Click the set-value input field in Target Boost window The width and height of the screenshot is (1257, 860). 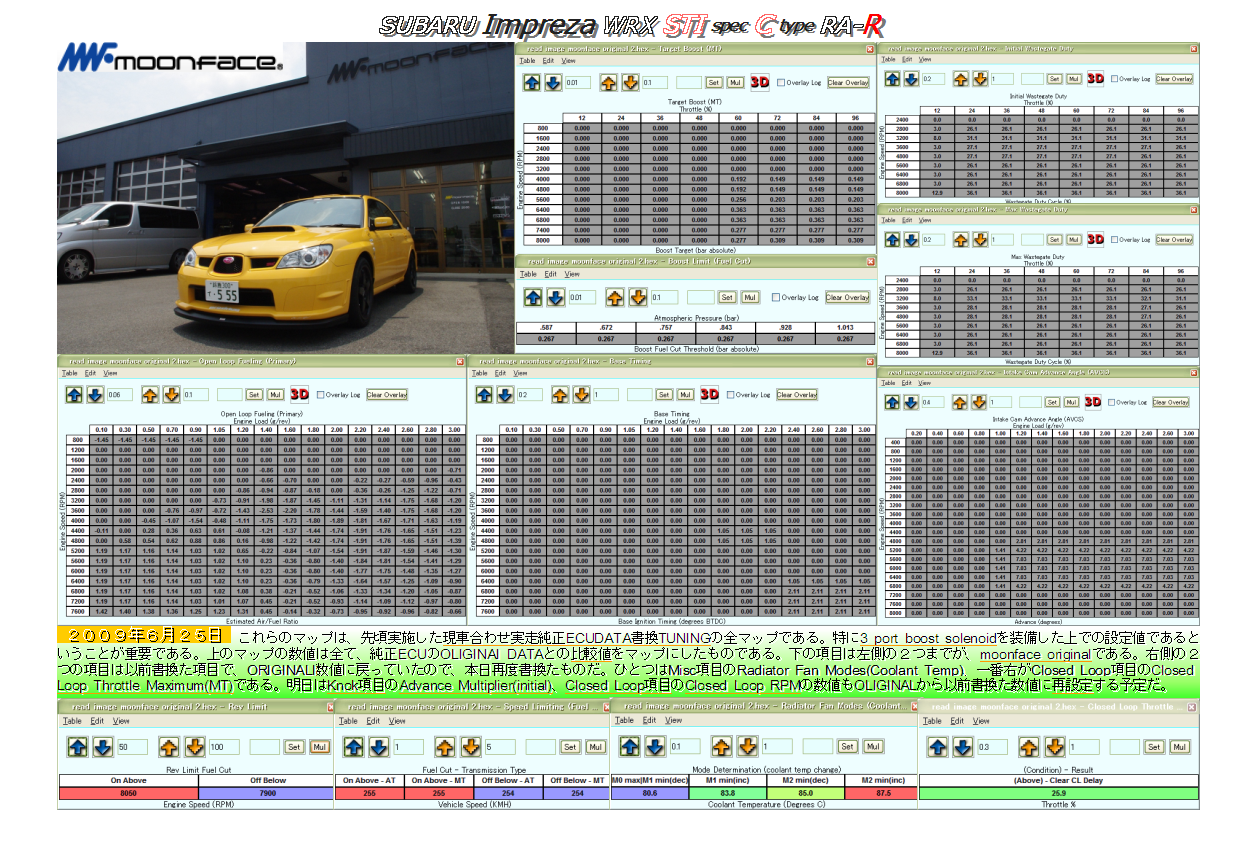coord(689,83)
